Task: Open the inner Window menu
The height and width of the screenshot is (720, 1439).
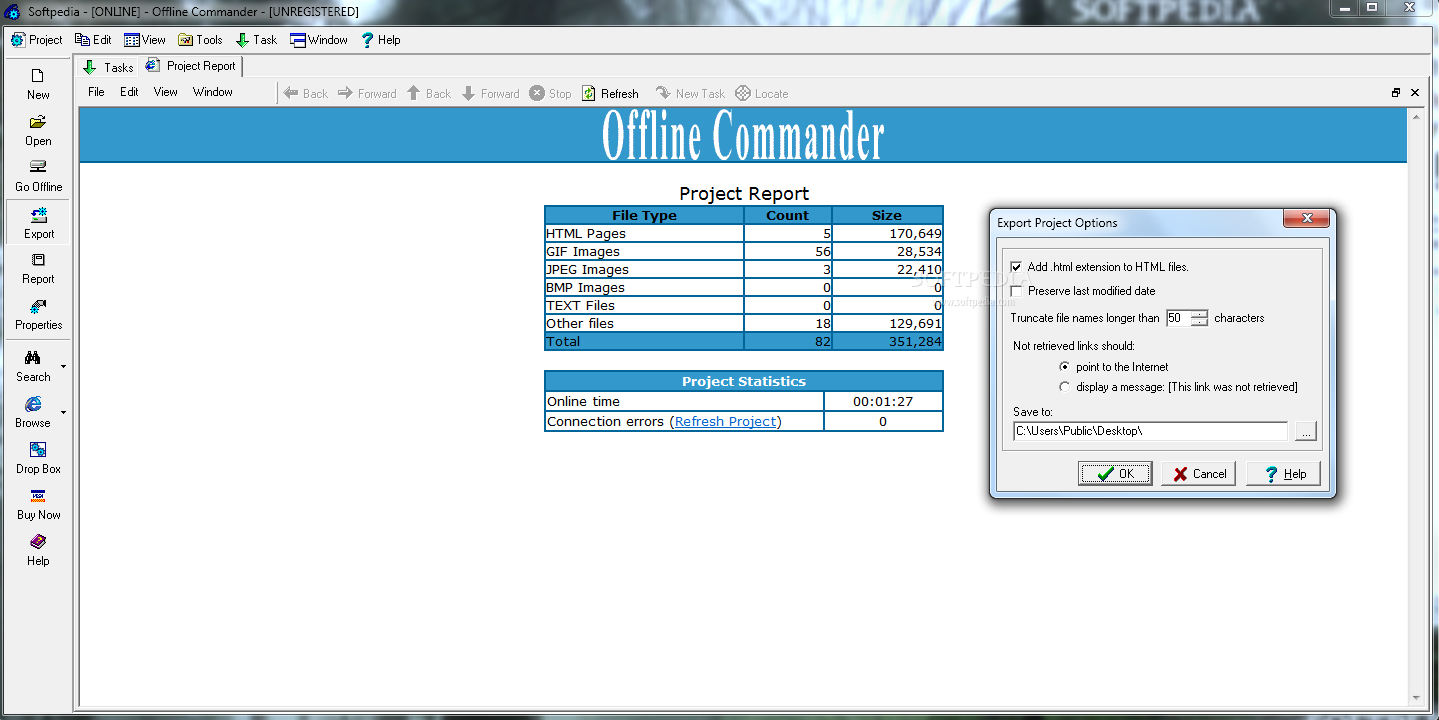Action: point(212,92)
